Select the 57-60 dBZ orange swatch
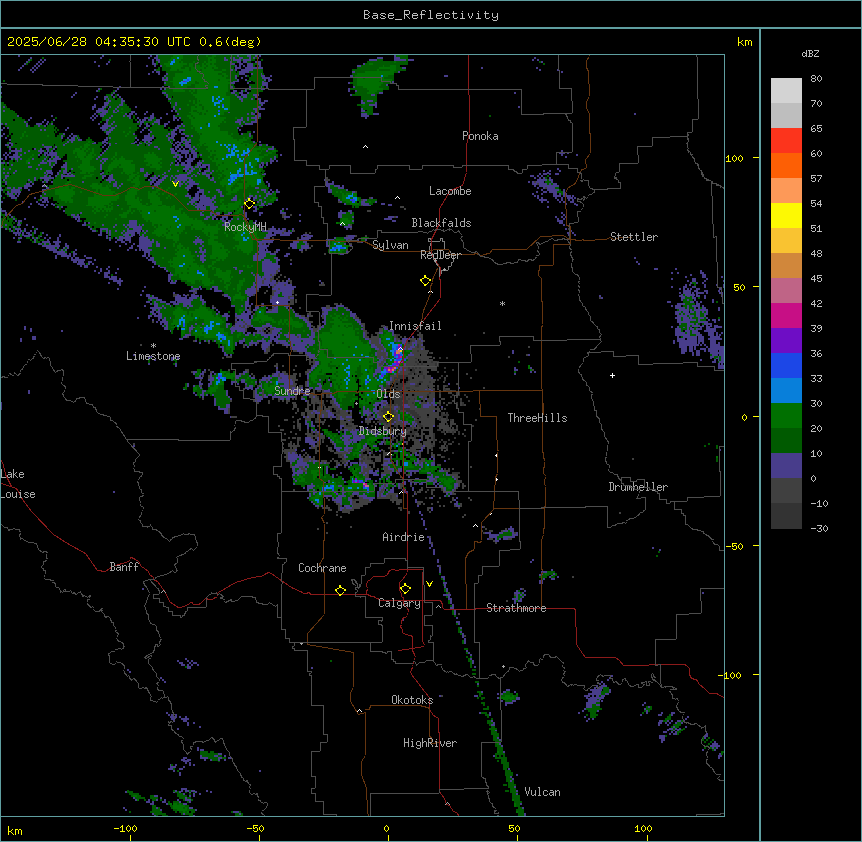862x842 pixels. (x=786, y=165)
